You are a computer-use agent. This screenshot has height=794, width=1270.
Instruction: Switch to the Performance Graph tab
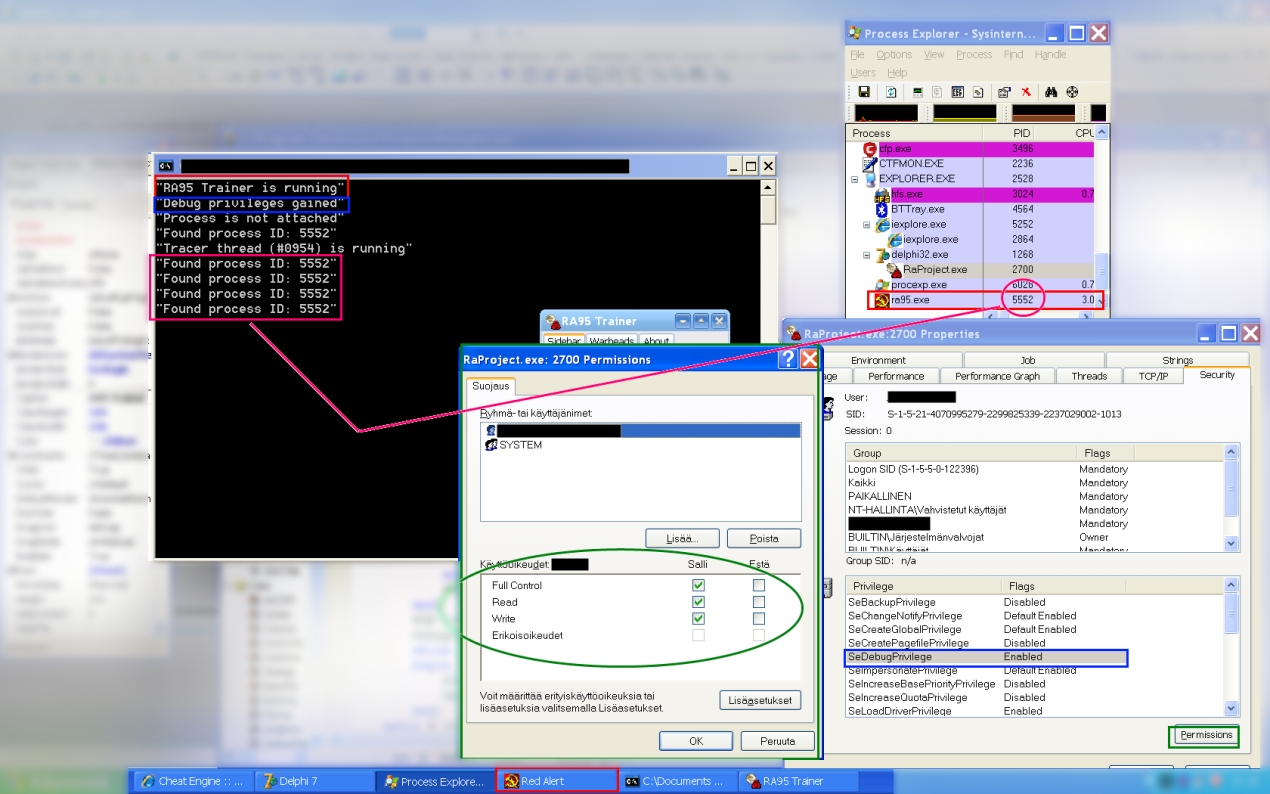pyautogui.click(x=997, y=376)
